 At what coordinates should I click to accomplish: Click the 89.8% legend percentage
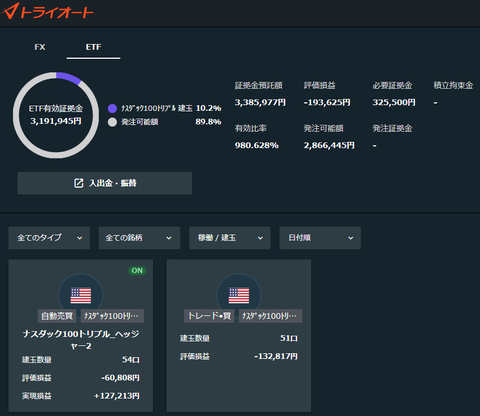208,122
